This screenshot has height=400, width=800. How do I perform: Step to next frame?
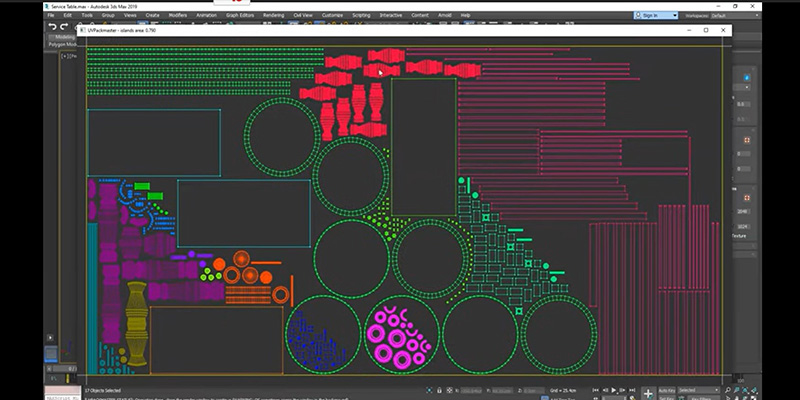click(623, 390)
